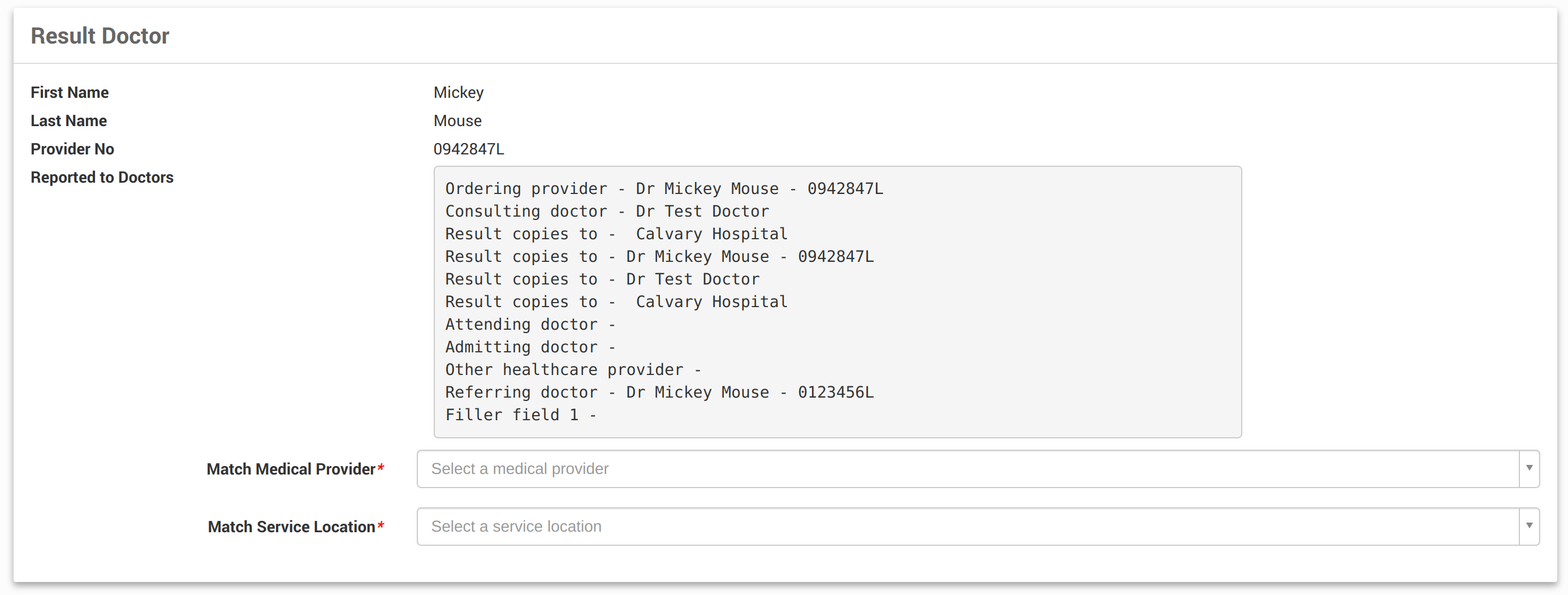Click the First Name label
This screenshot has height=595, width=1568.
pos(70,93)
